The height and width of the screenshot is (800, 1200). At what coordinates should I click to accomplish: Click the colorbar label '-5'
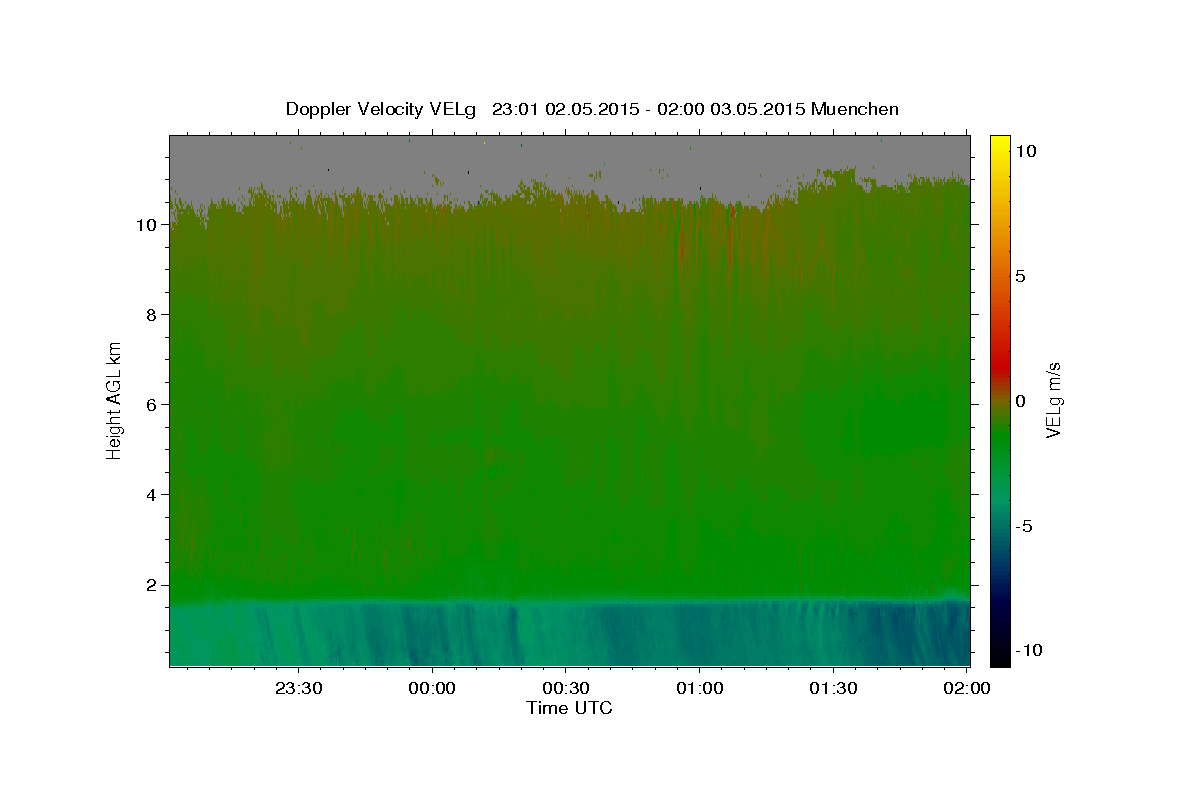click(1024, 526)
